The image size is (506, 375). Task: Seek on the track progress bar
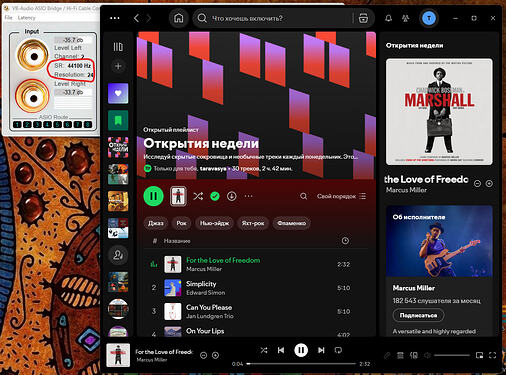click(x=302, y=364)
